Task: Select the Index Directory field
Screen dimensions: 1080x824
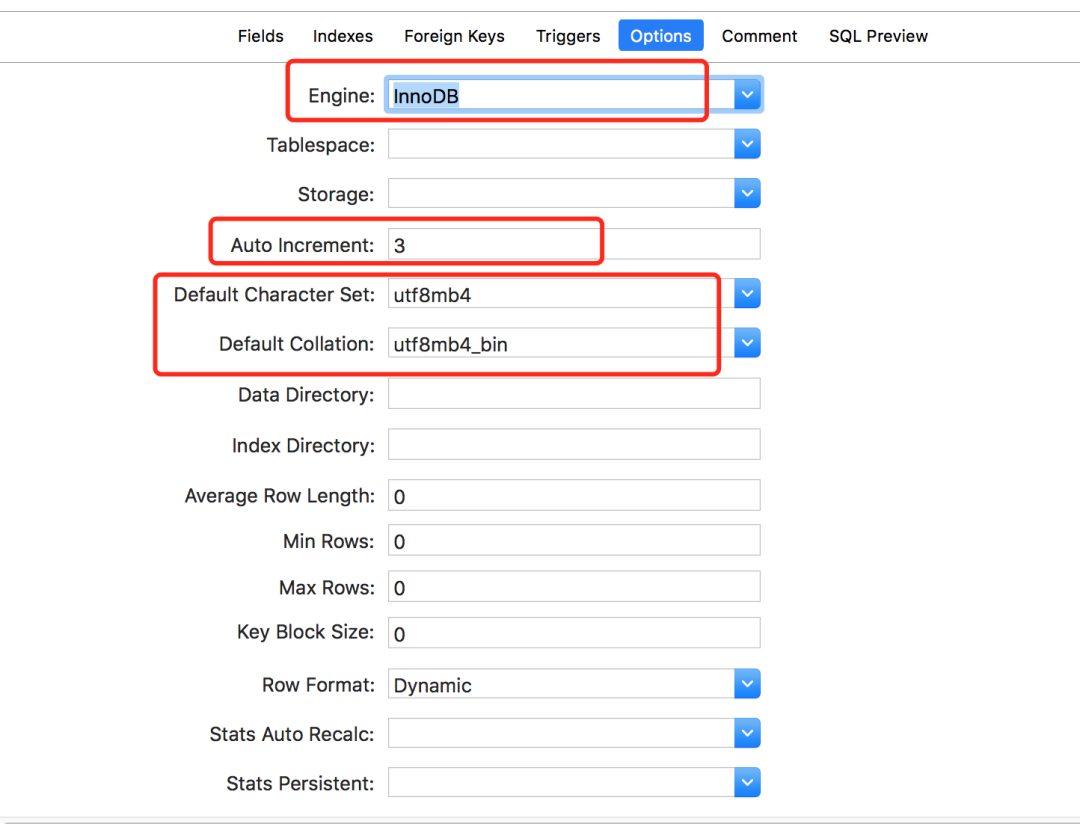Action: click(573, 444)
